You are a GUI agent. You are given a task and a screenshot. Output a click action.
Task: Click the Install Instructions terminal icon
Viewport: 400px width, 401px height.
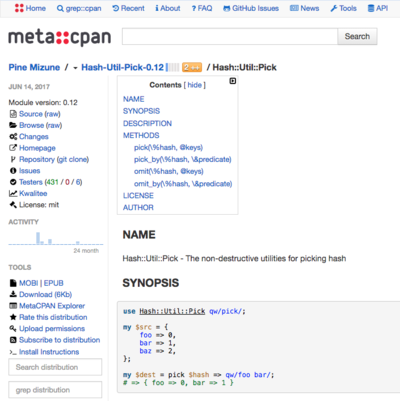[13, 352]
